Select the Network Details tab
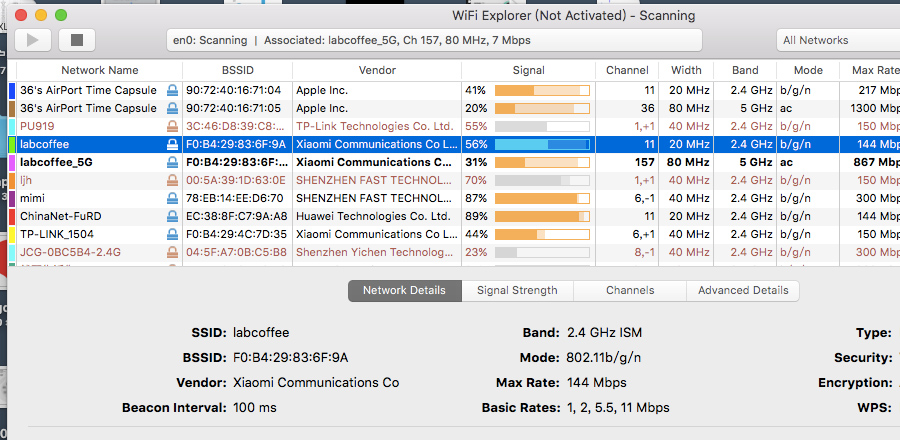The height and width of the screenshot is (440, 900). coord(404,290)
